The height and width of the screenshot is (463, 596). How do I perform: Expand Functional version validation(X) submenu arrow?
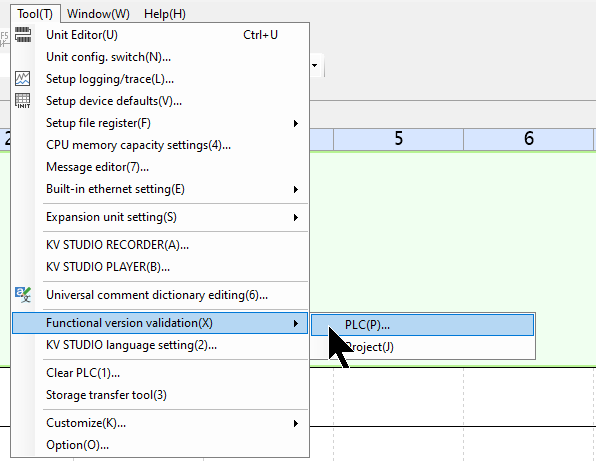(x=296, y=323)
